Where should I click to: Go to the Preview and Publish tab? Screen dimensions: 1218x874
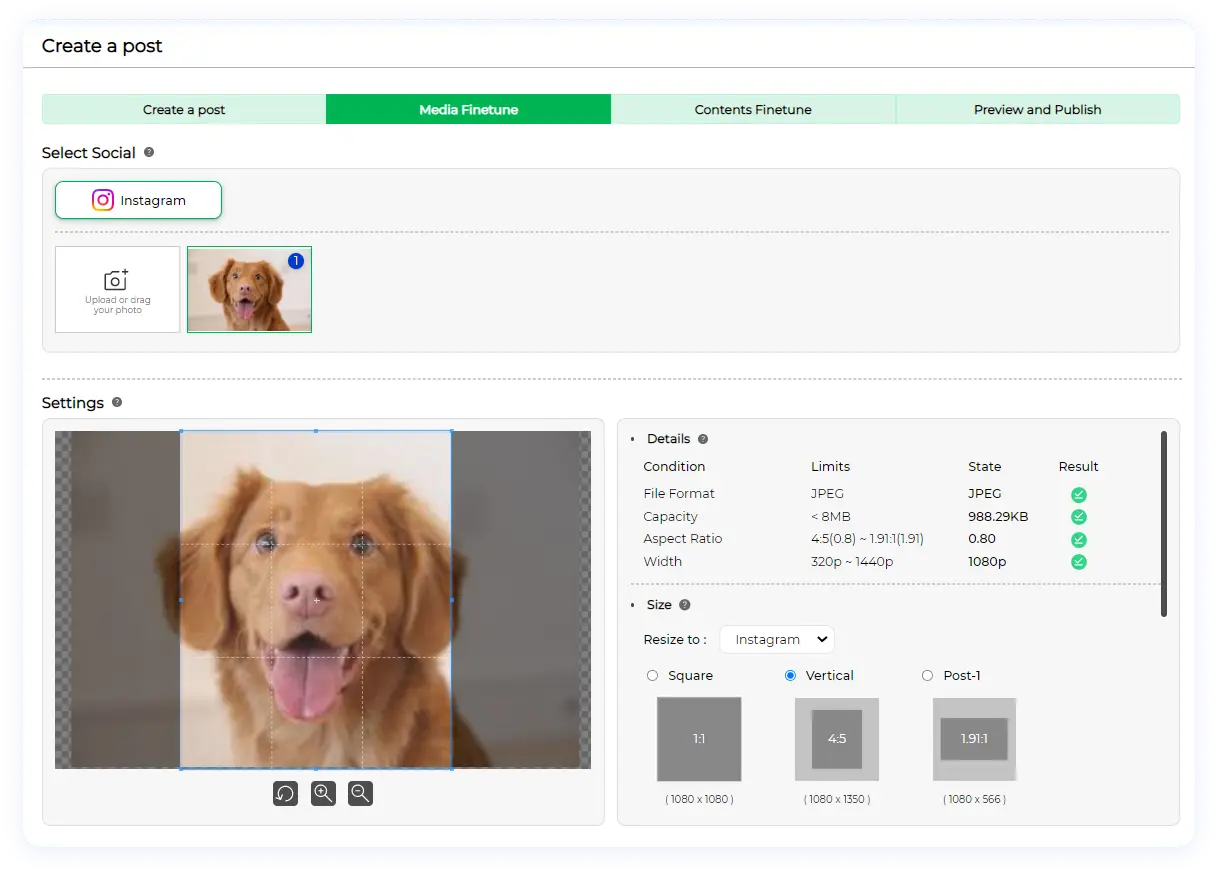(x=1037, y=109)
